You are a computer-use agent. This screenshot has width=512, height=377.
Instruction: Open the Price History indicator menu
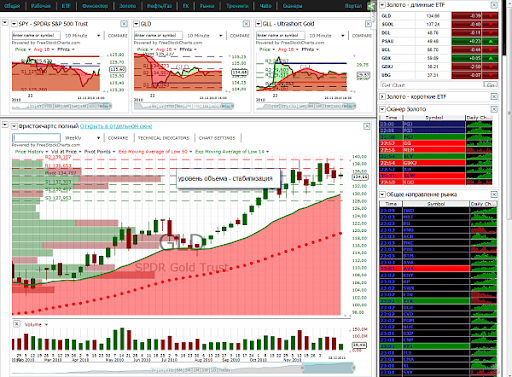(31, 152)
